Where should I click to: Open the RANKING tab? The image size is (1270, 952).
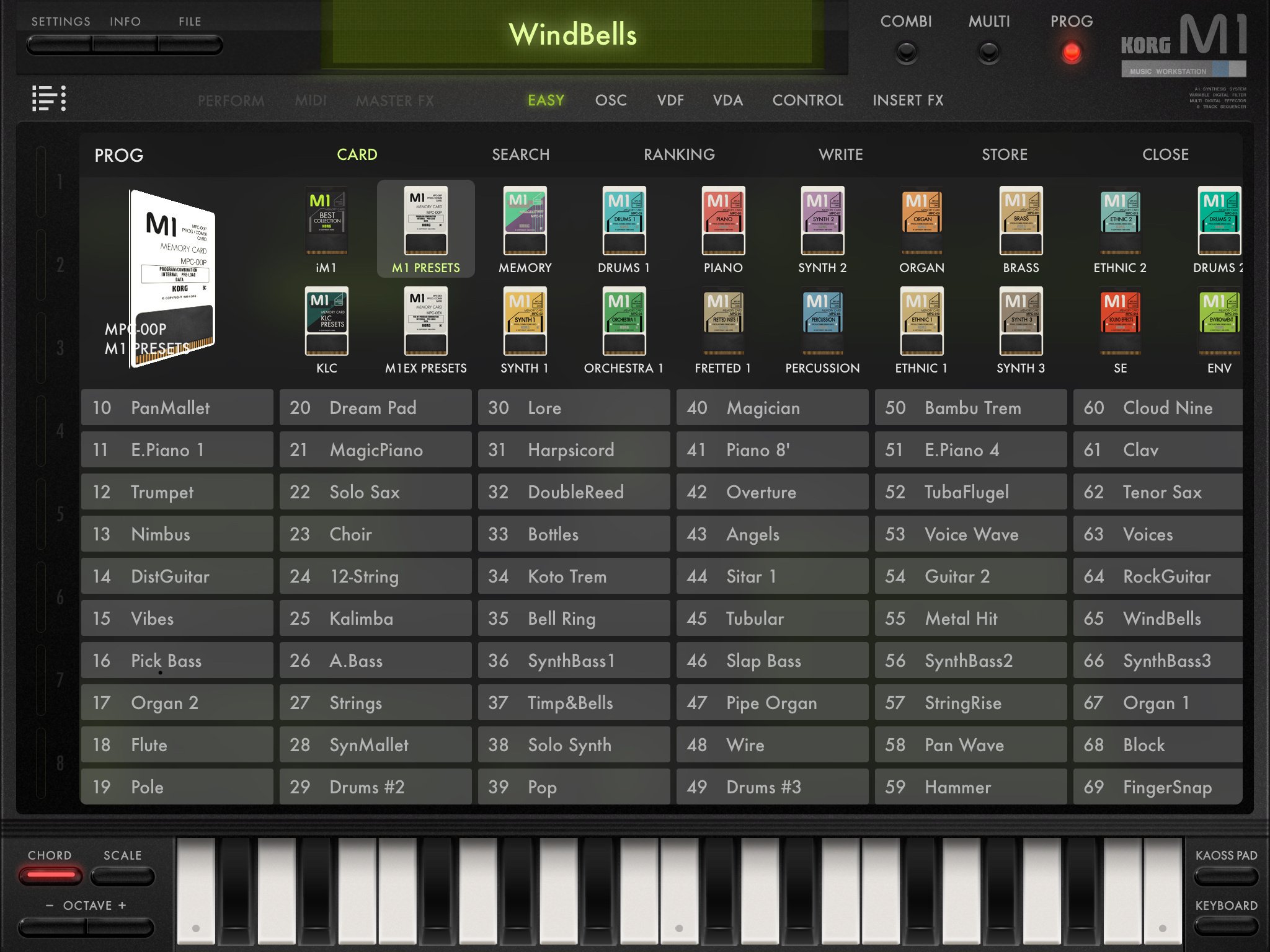[679, 154]
